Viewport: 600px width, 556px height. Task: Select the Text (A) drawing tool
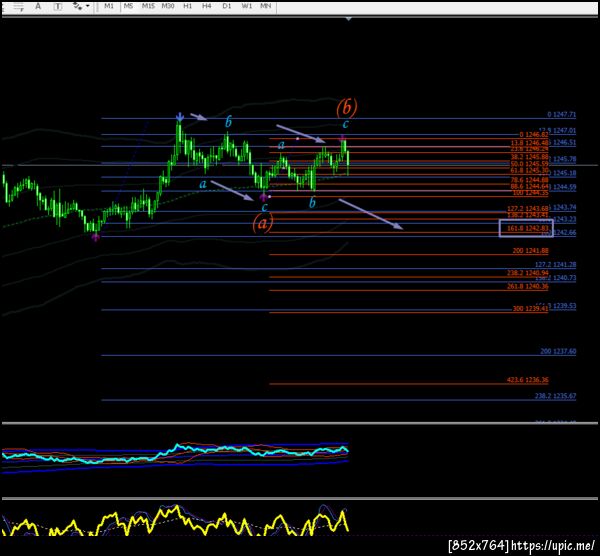tap(38, 6)
